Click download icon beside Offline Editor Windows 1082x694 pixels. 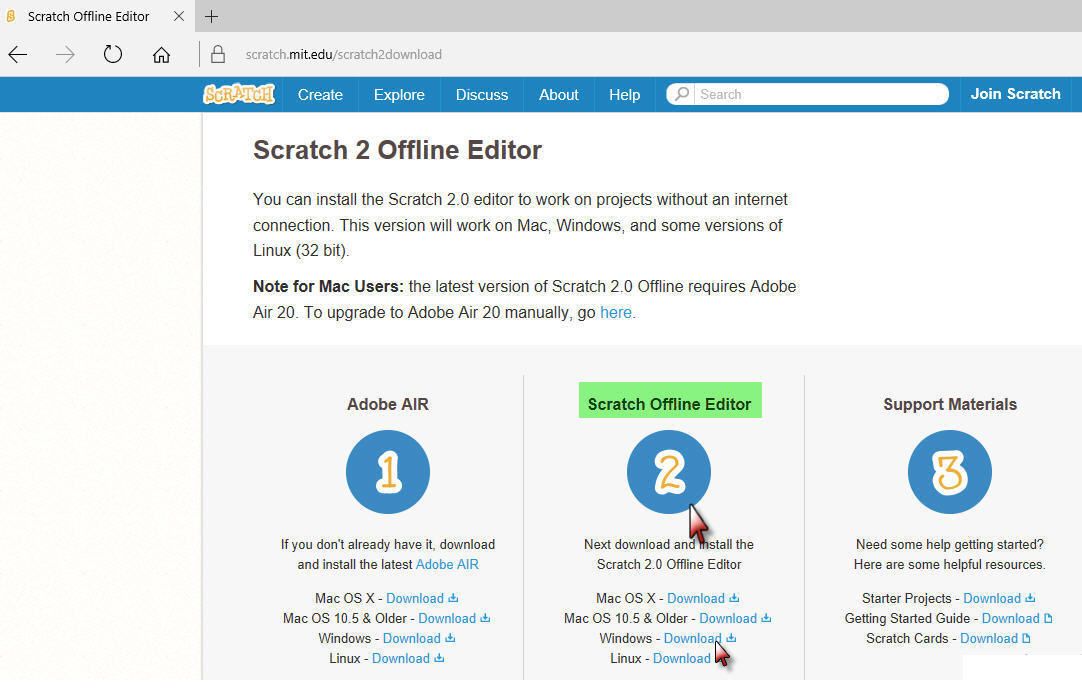(731, 638)
